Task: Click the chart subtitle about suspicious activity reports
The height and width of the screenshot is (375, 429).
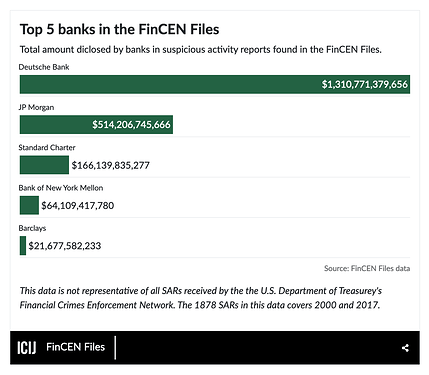Action: tap(201, 50)
